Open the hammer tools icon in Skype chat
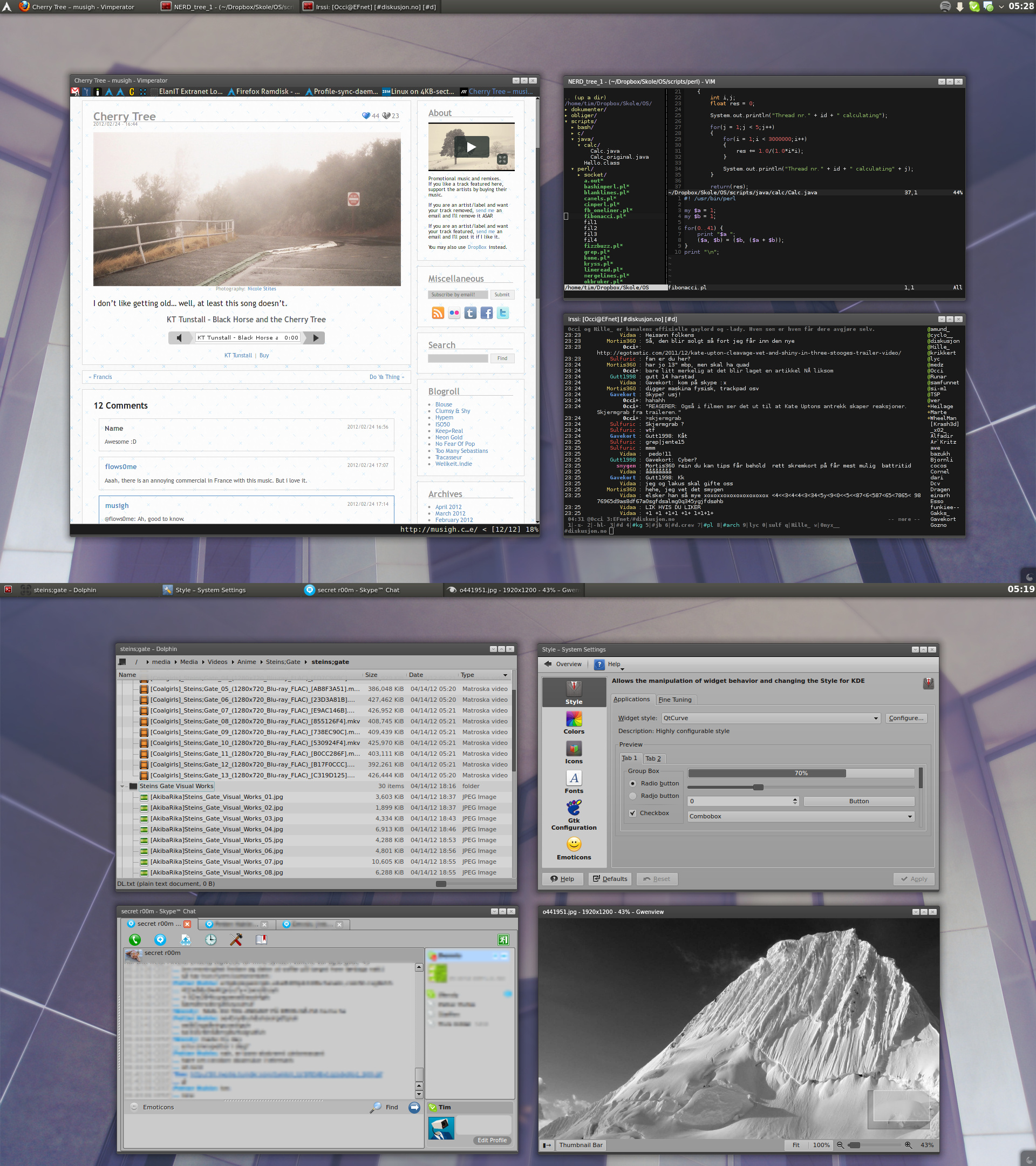This screenshot has width=1036, height=1166. click(x=236, y=939)
